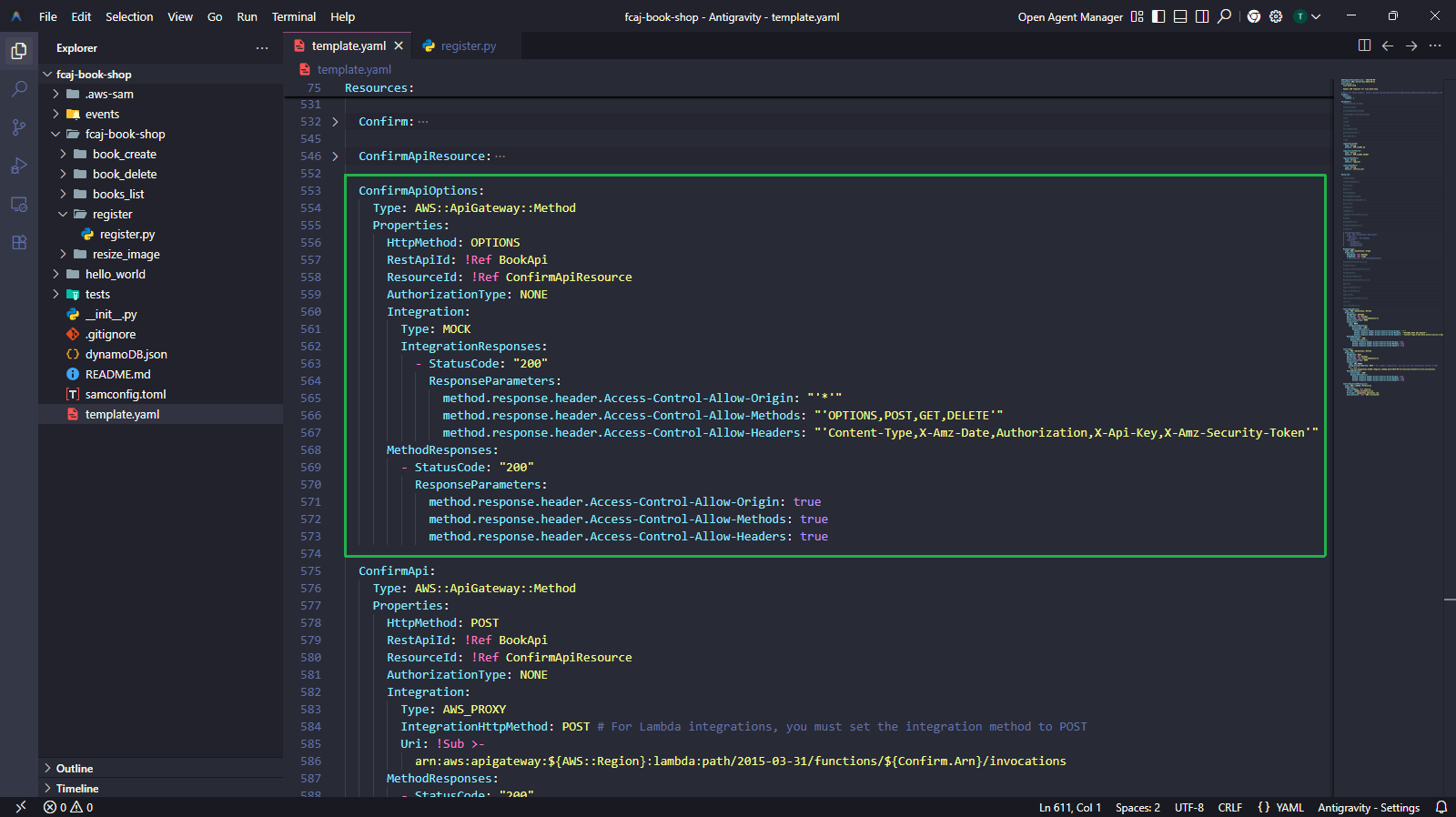The image size is (1456, 817).
Task: Open the Search view in activity bar
Action: (19, 89)
